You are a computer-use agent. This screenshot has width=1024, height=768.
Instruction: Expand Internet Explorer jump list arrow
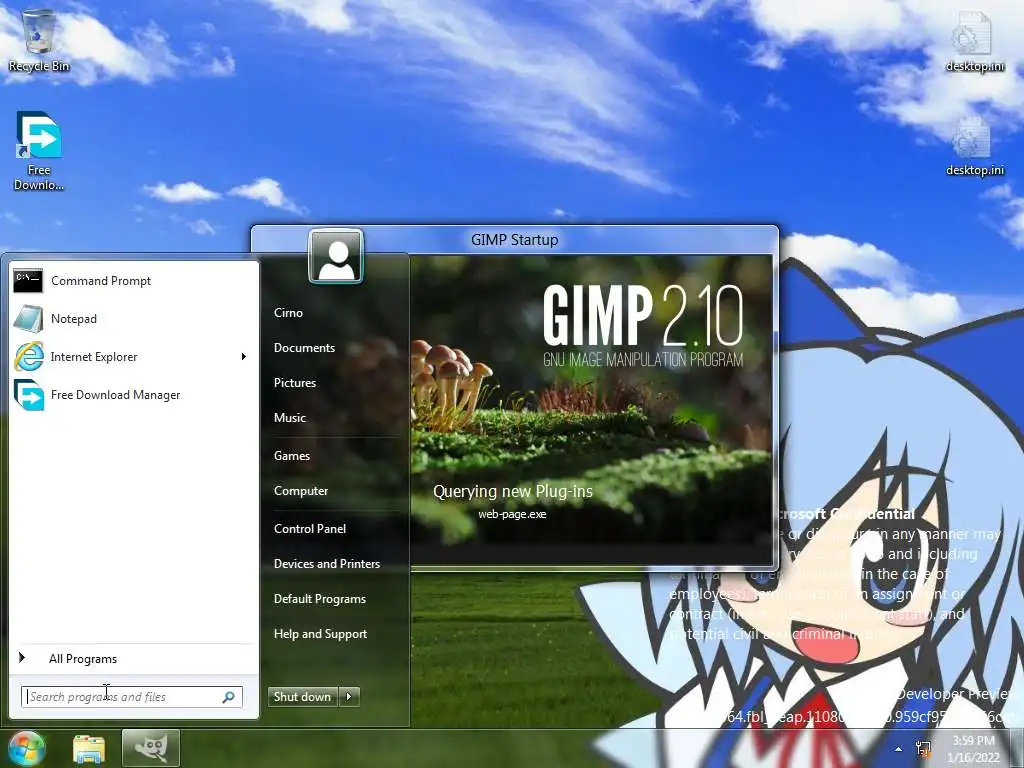[244, 357]
